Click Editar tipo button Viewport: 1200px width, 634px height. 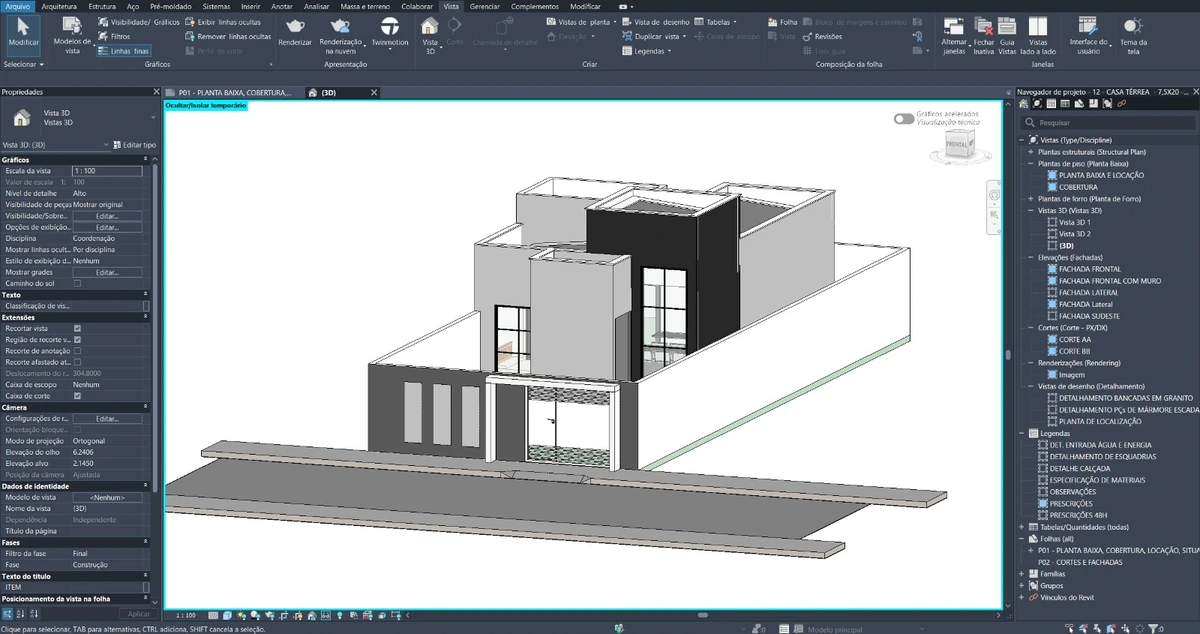point(134,145)
